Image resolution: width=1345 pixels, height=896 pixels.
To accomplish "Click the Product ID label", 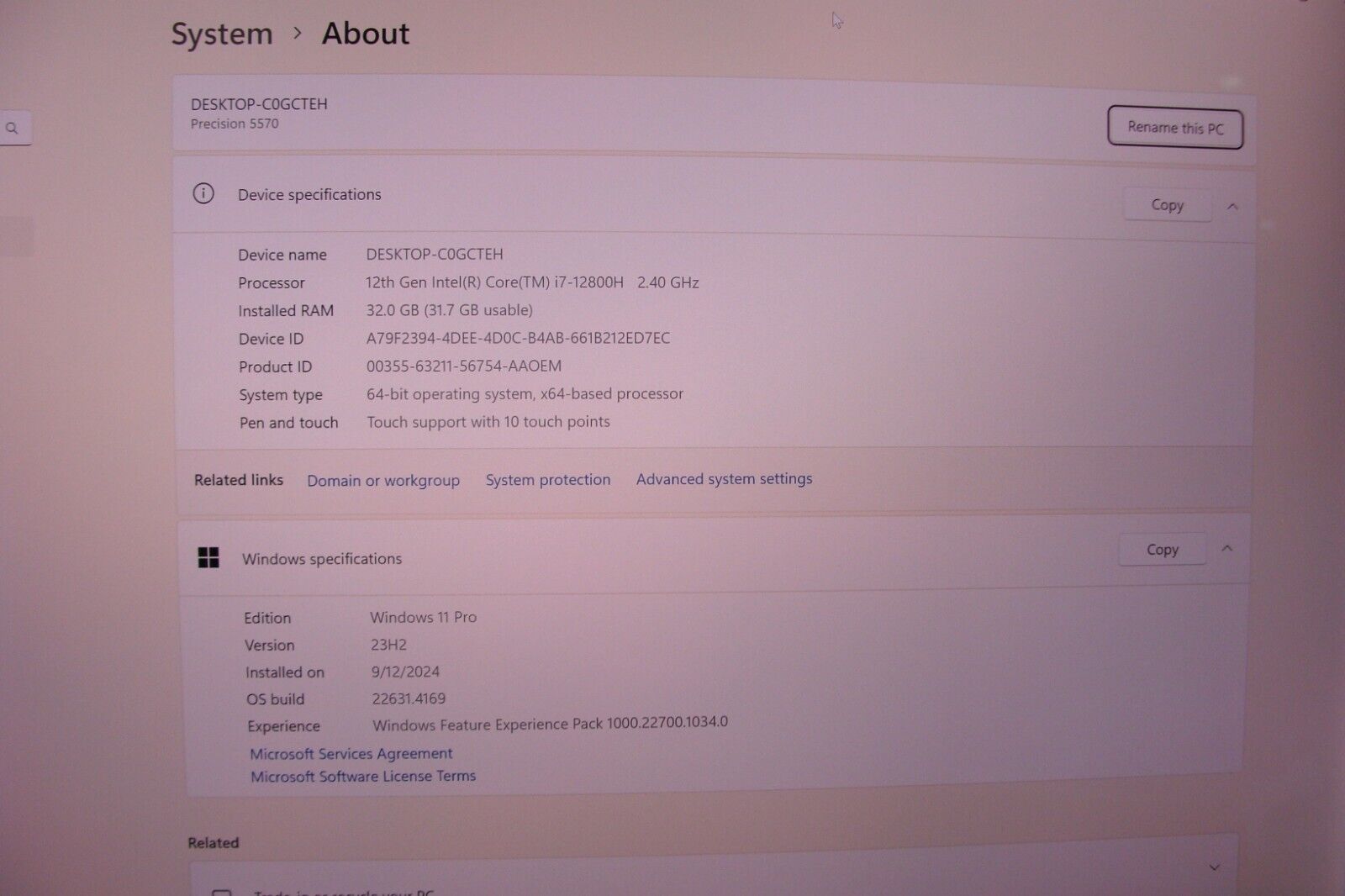I will point(276,367).
